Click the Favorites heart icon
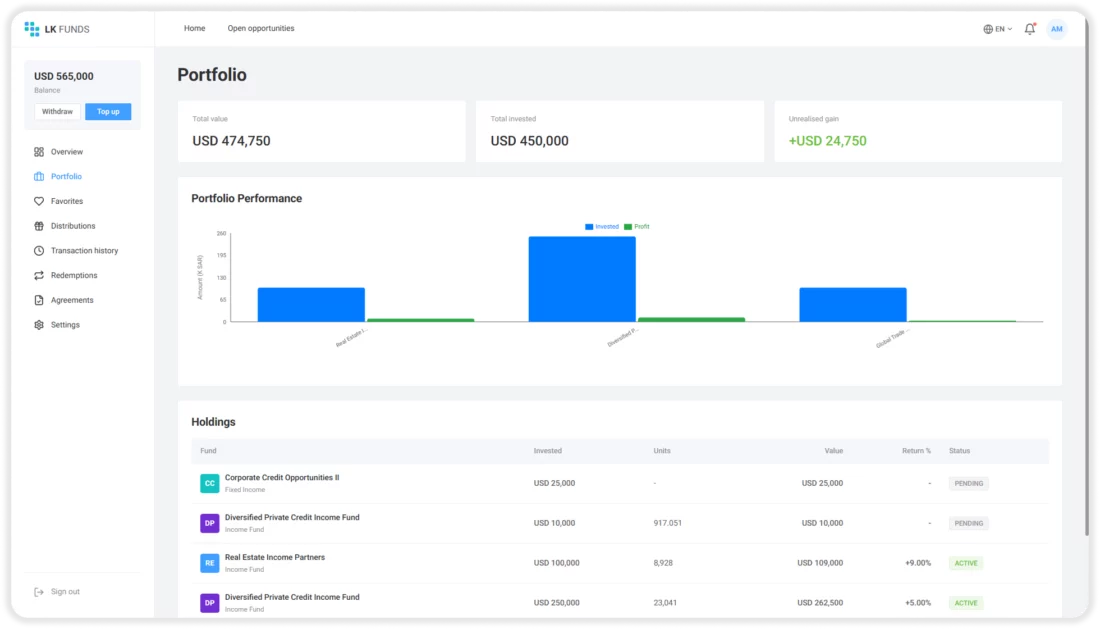This screenshot has height=629, width=1100. tap(39, 201)
